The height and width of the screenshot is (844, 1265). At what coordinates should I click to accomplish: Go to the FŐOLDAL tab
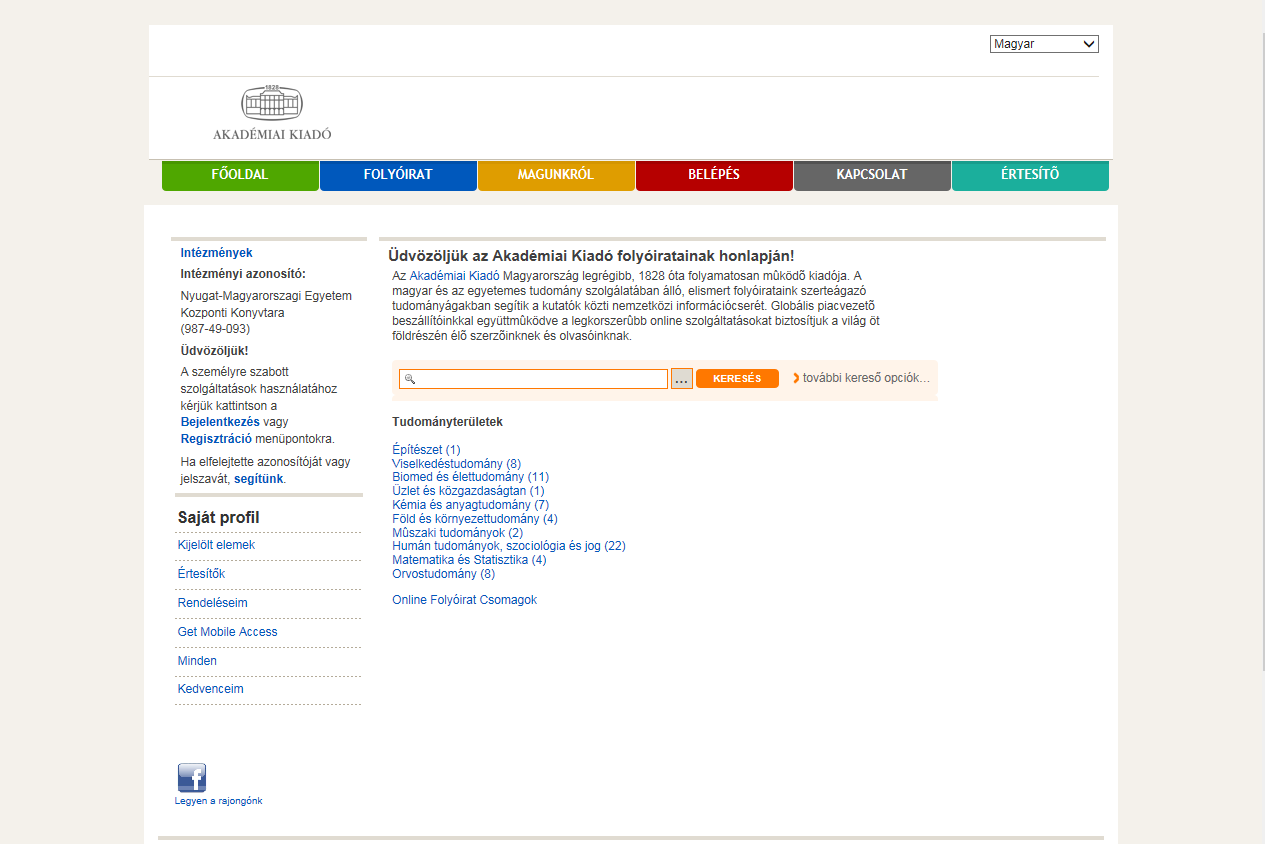pos(240,175)
